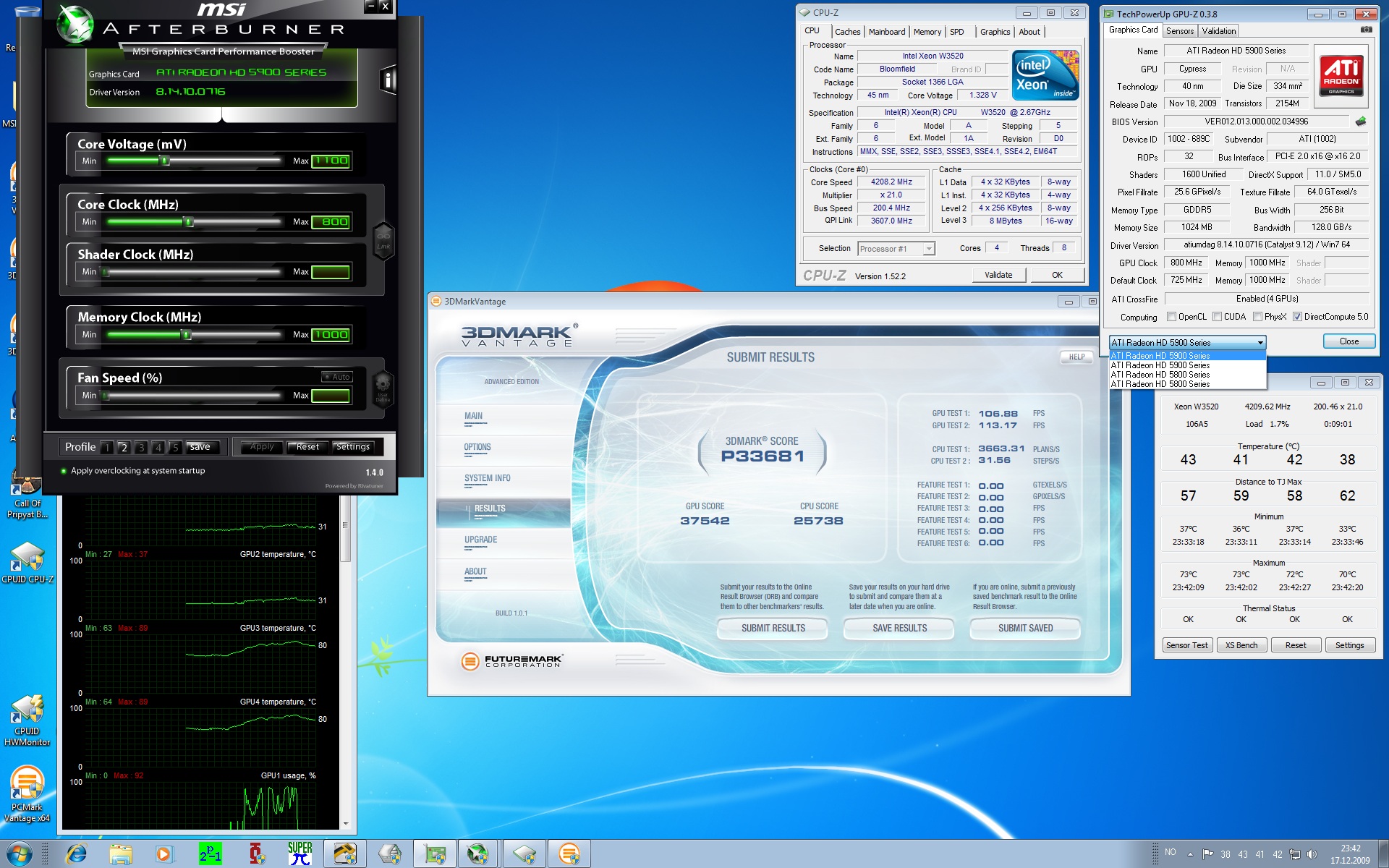
Task: Open the SPD tab in CPU-Z
Action: tap(956, 32)
